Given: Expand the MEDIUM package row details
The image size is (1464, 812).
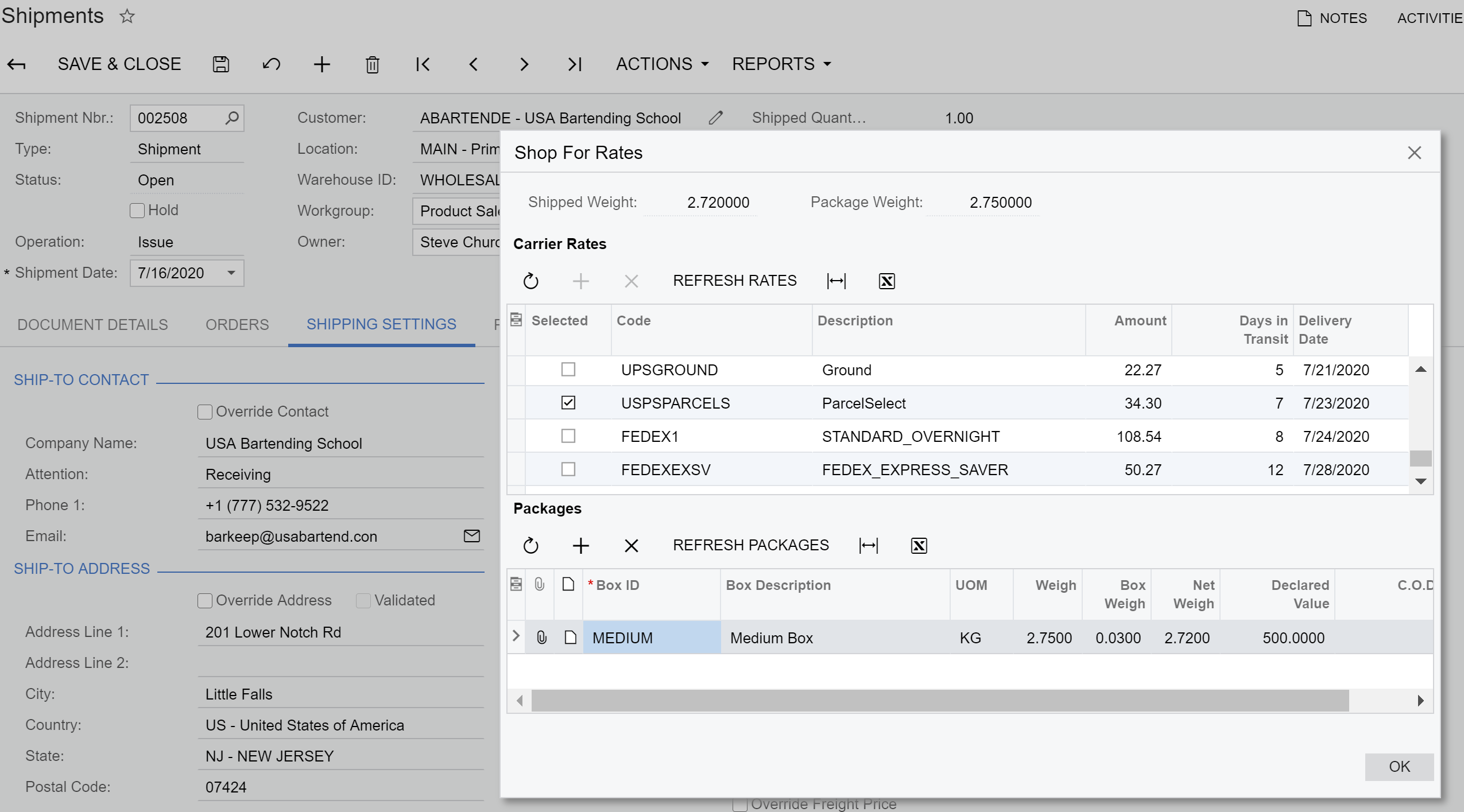Looking at the screenshot, I should pyautogui.click(x=515, y=638).
